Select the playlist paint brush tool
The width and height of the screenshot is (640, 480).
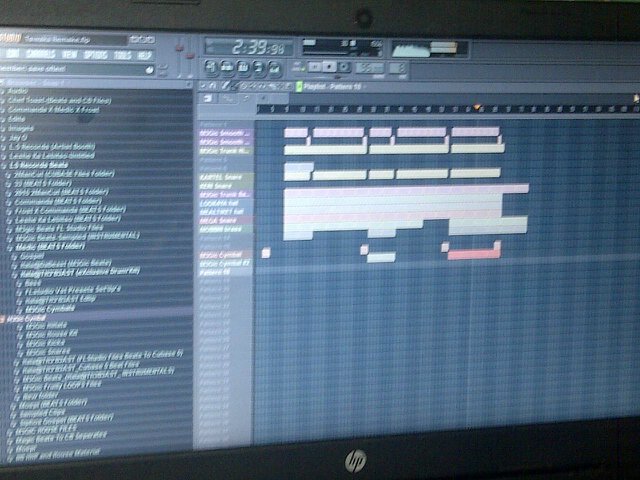234,86
